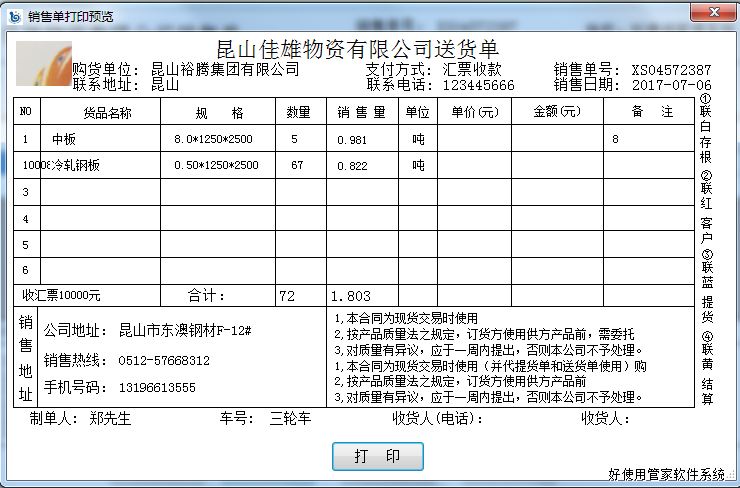740x488 pixels.
Task: Select the buyer 昆山裕腾集团有限公司
Action: coord(225,70)
